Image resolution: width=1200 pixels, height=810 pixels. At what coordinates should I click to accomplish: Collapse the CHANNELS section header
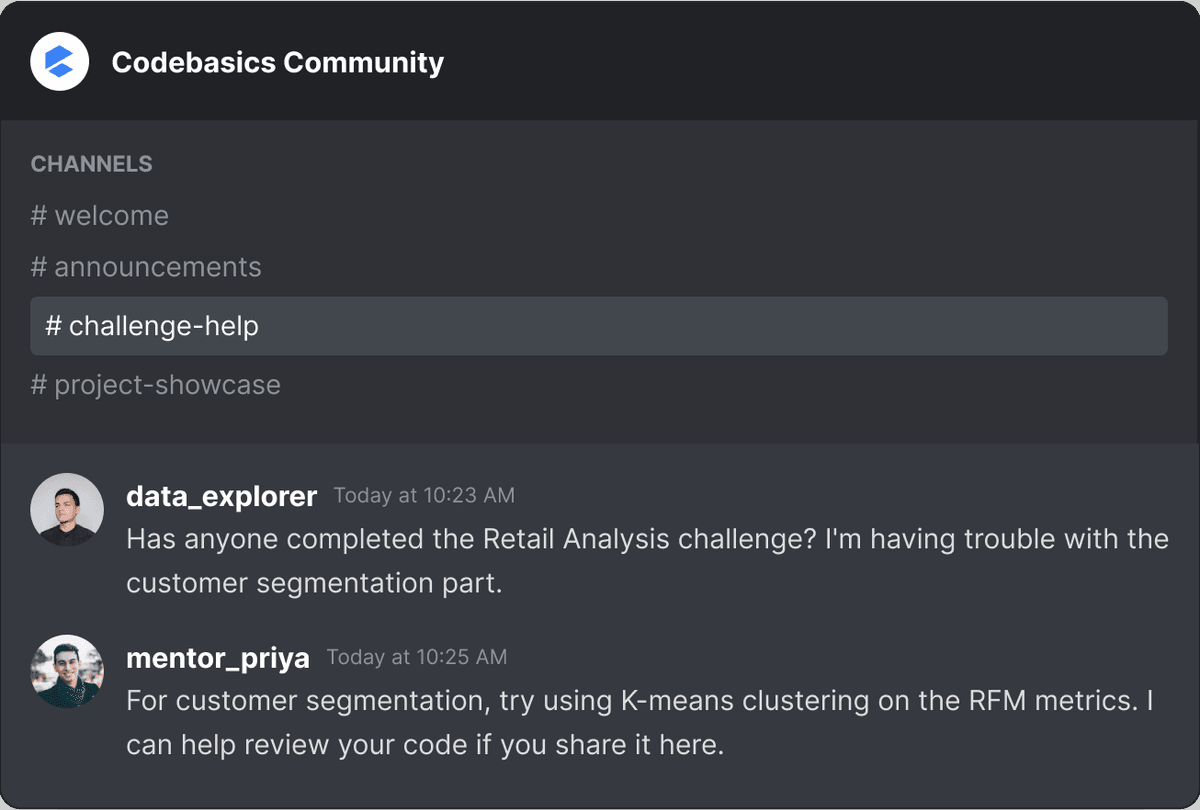(92, 164)
